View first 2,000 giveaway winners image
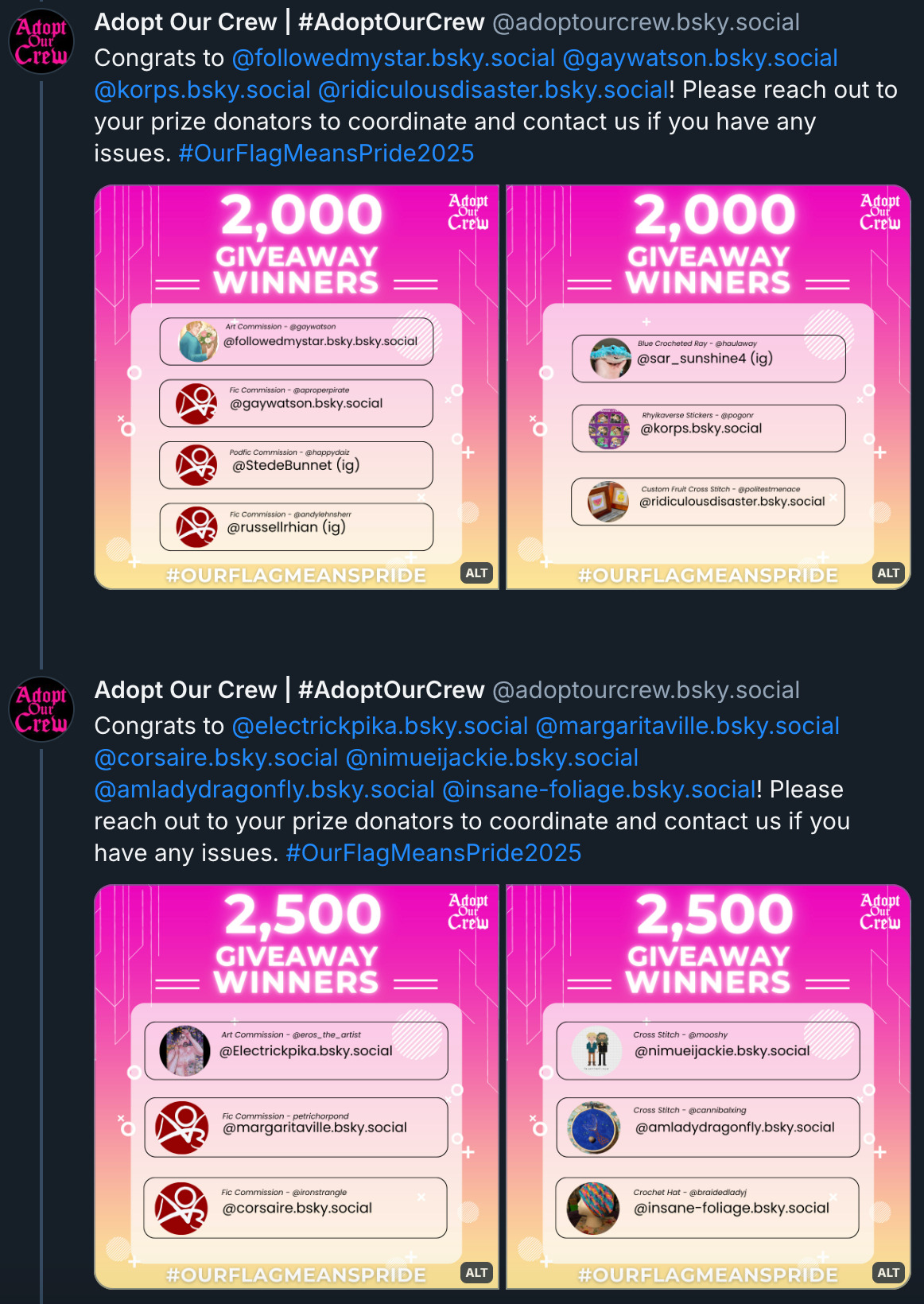The width and height of the screenshot is (924, 1304). click(x=297, y=387)
